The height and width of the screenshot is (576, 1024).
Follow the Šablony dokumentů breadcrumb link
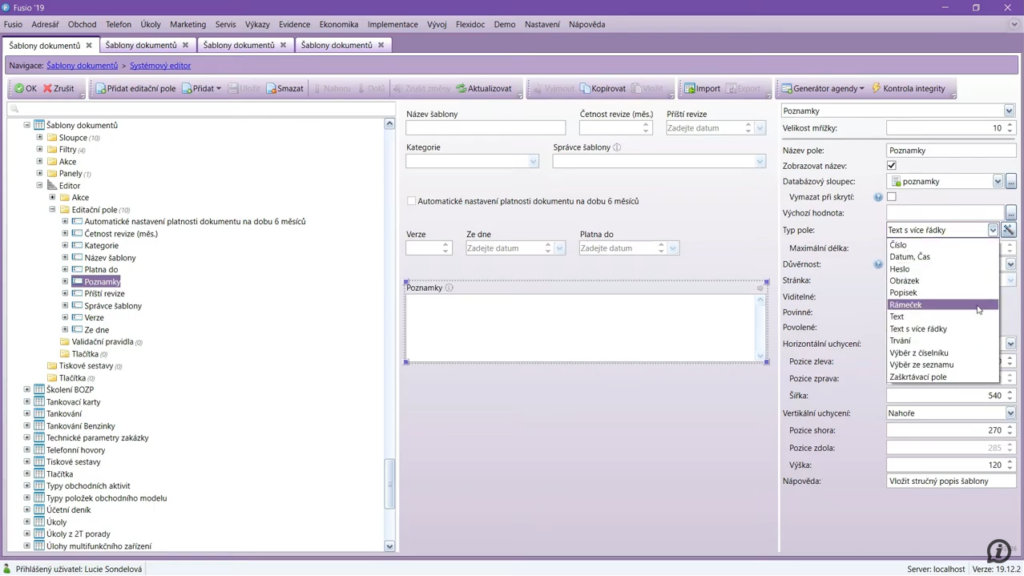click(x=82, y=65)
